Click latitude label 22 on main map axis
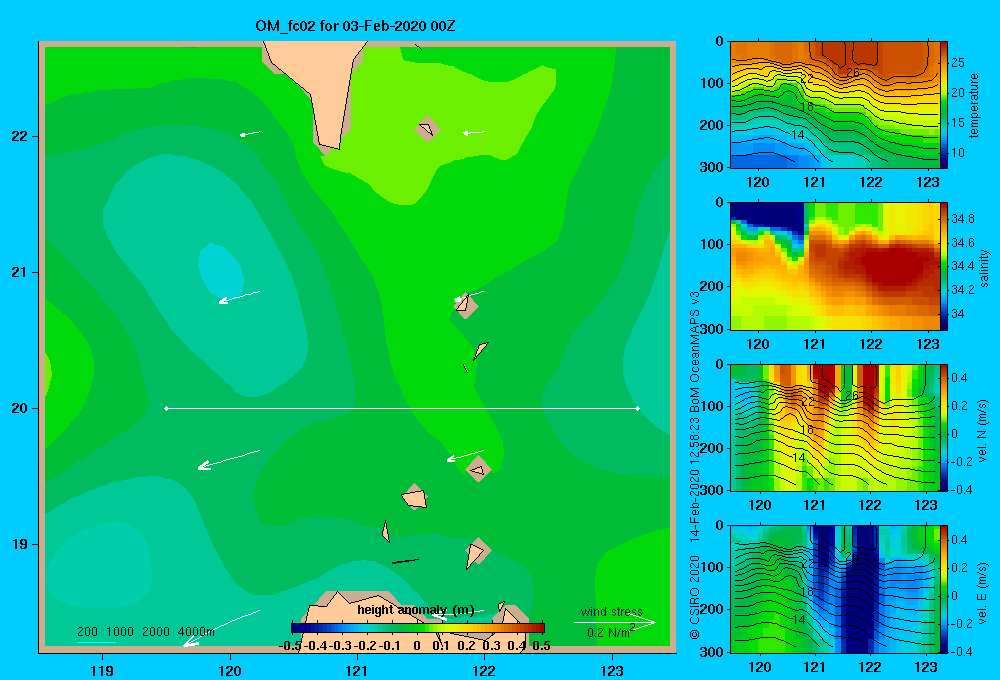This screenshot has width=1000, height=680. [19, 137]
